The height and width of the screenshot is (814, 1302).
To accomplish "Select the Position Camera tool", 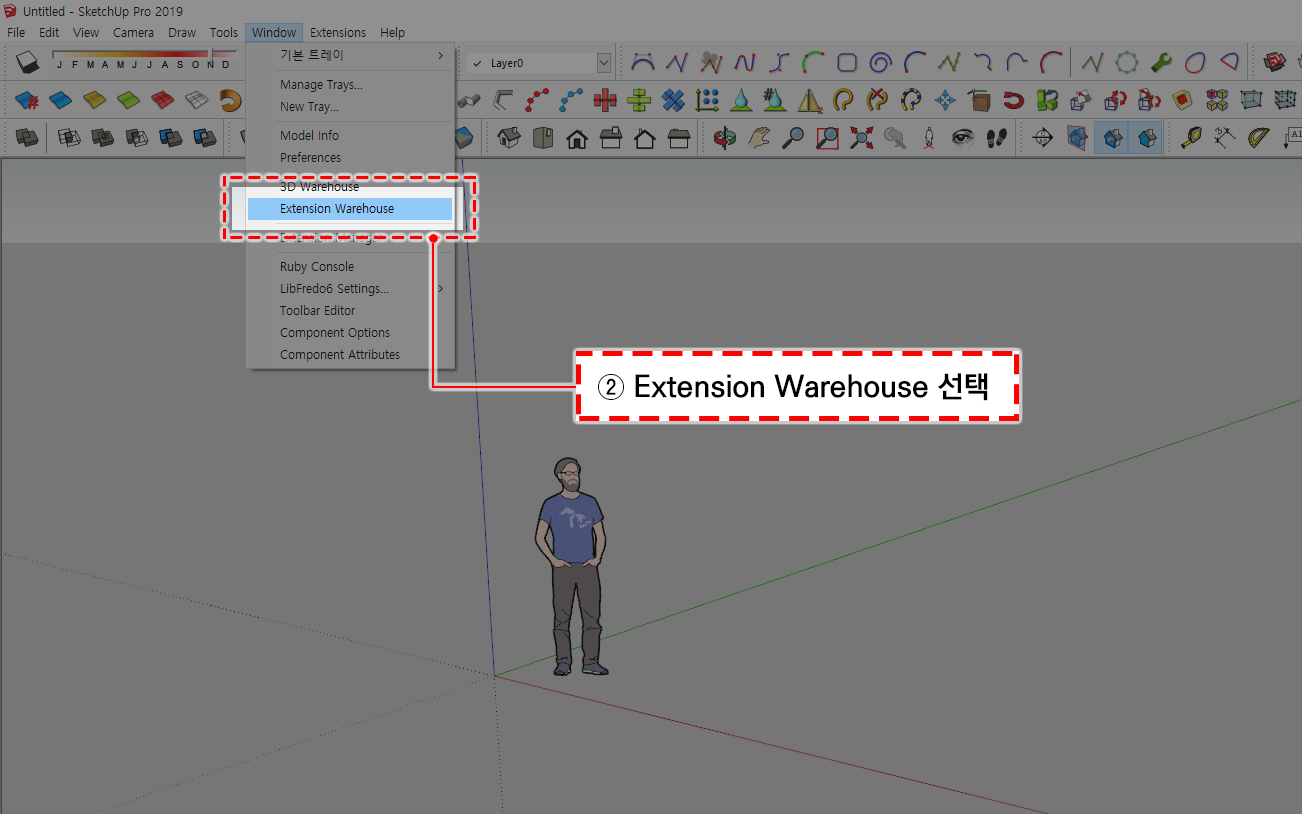I will (x=929, y=138).
